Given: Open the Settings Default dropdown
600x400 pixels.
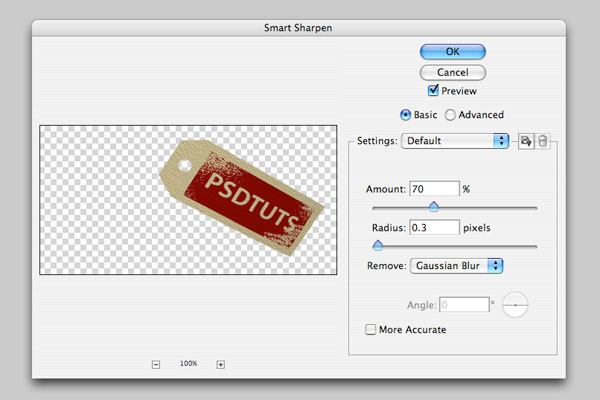Looking at the screenshot, I should (x=455, y=141).
